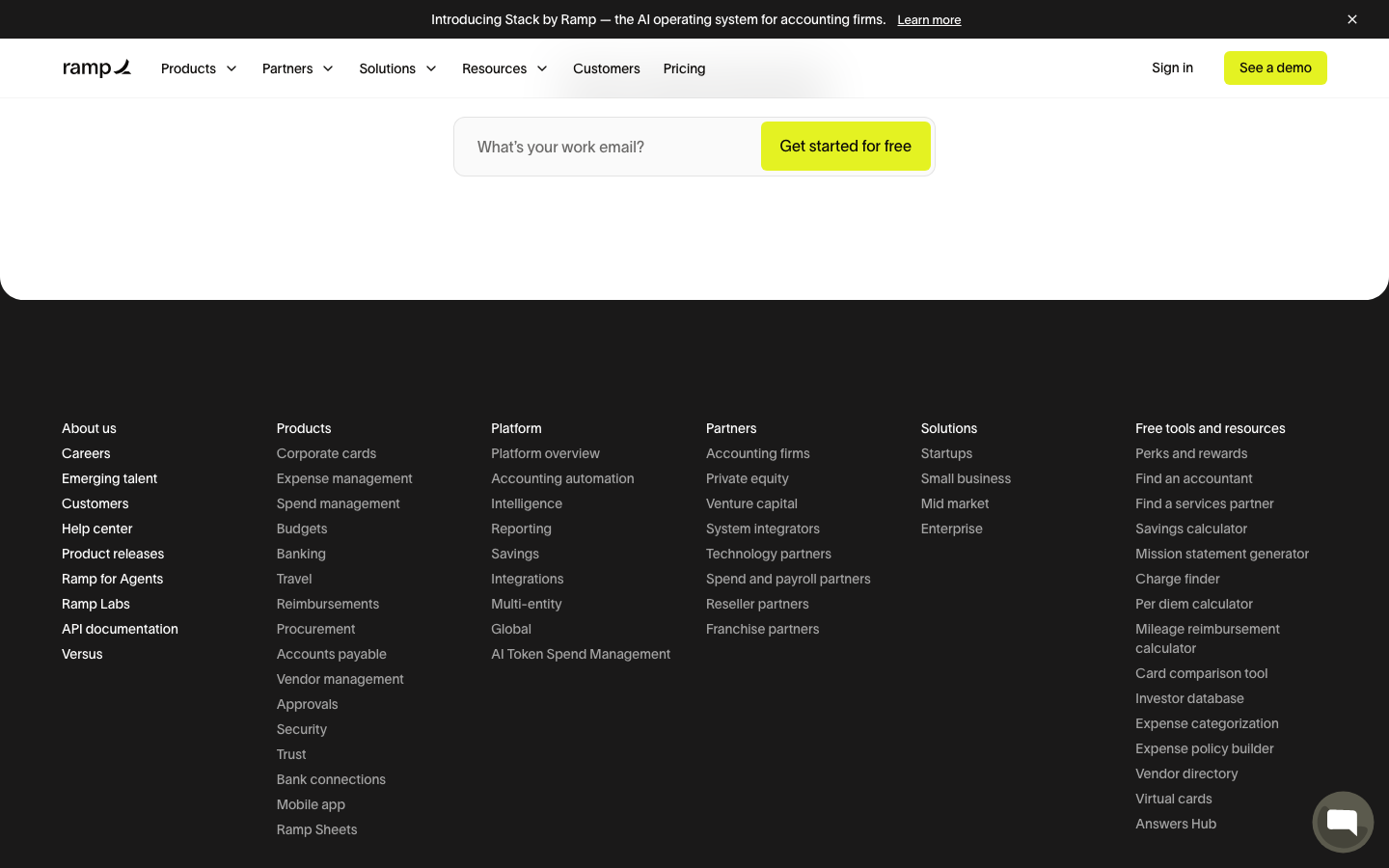Follow the Learn more banner link

pyautogui.click(x=929, y=19)
